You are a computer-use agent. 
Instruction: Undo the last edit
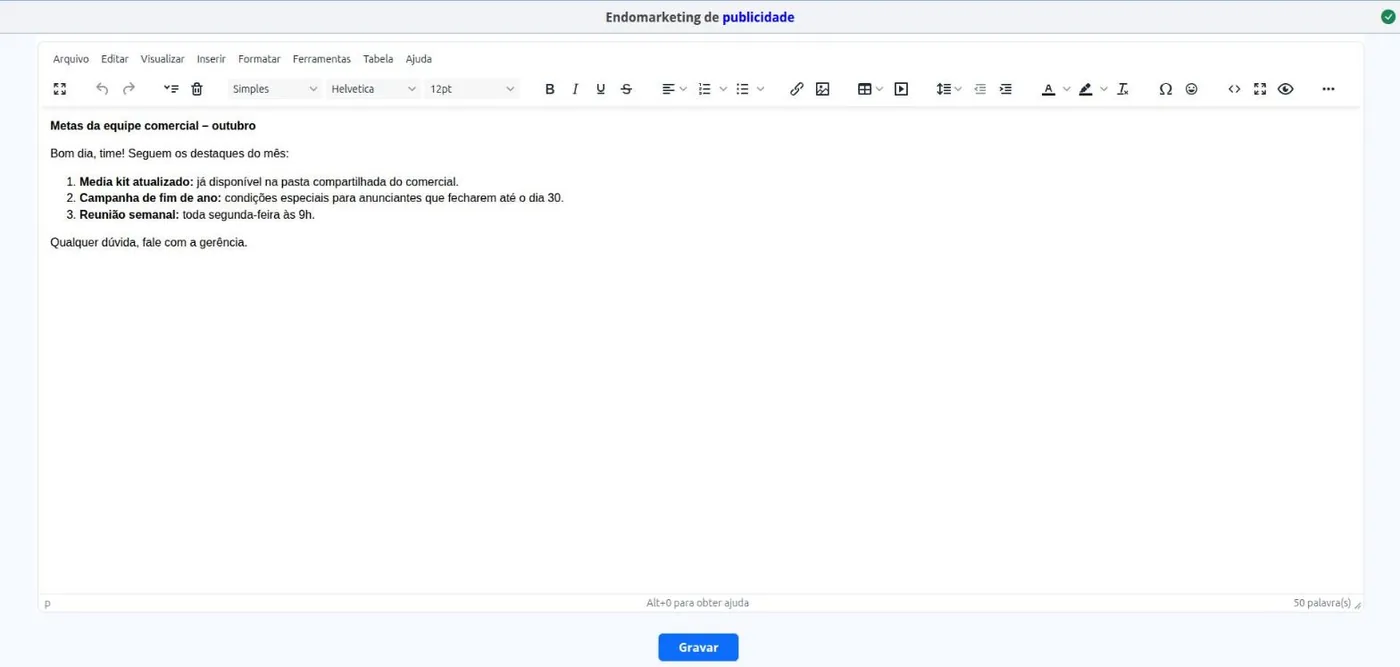pyautogui.click(x=102, y=89)
